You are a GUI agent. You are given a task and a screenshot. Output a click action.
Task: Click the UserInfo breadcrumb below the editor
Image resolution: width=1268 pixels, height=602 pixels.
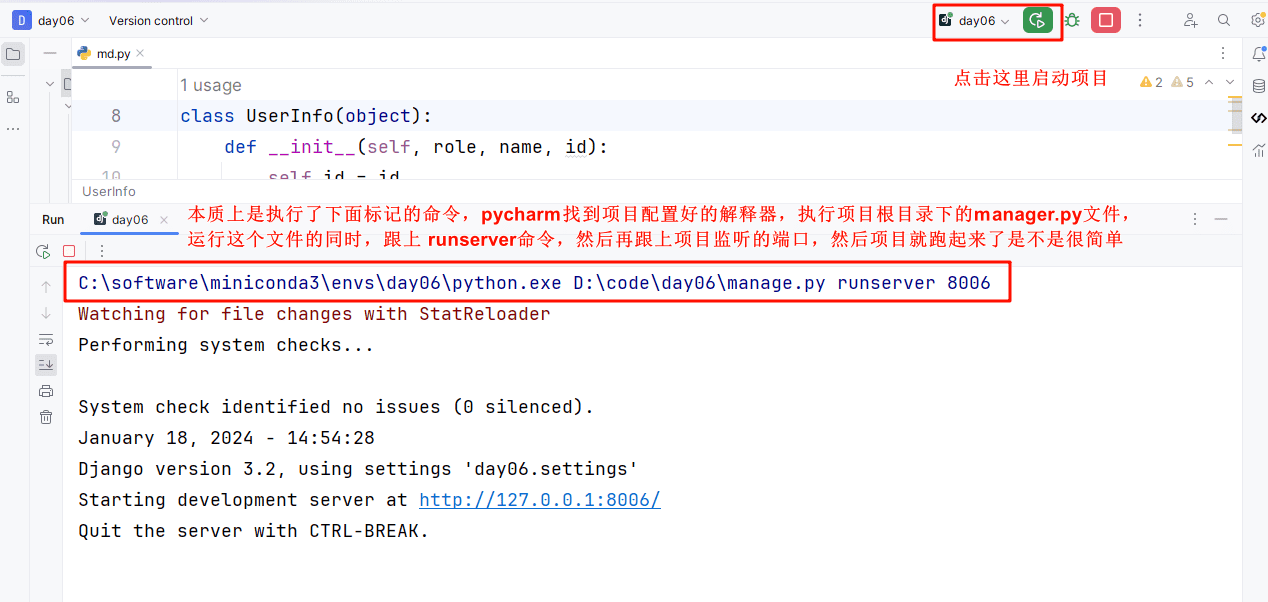pos(109,191)
